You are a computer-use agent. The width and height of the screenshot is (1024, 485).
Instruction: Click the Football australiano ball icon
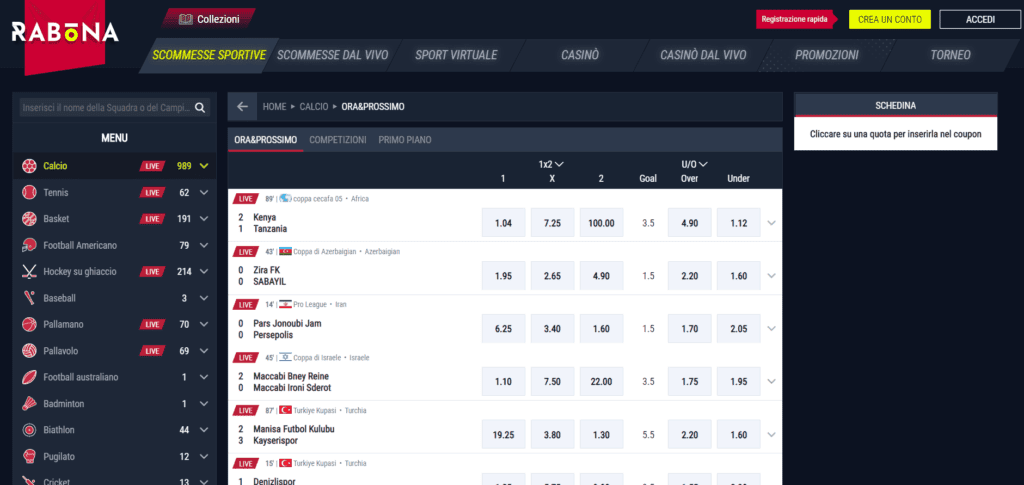click(x=29, y=377)
